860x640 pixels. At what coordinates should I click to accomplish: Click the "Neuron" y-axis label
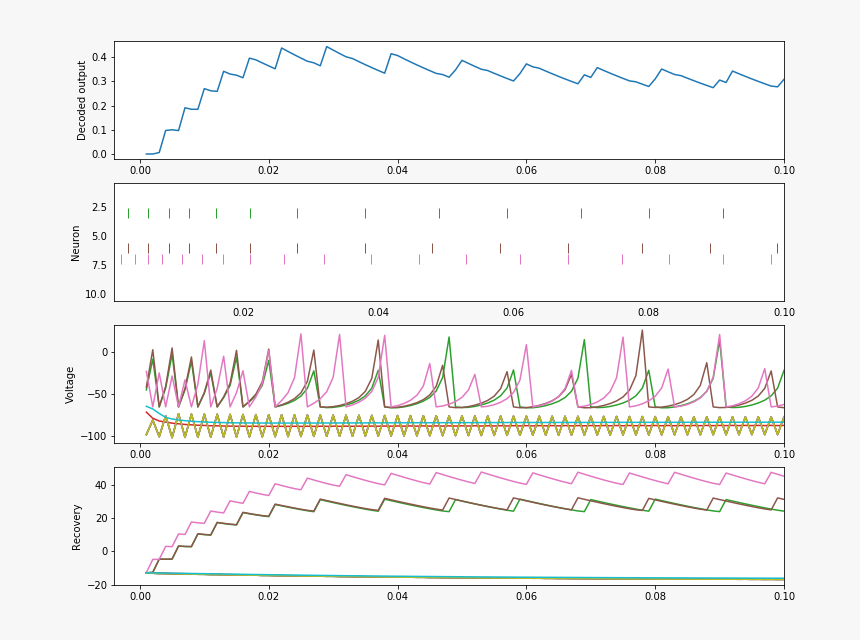(x=75, y=243)
